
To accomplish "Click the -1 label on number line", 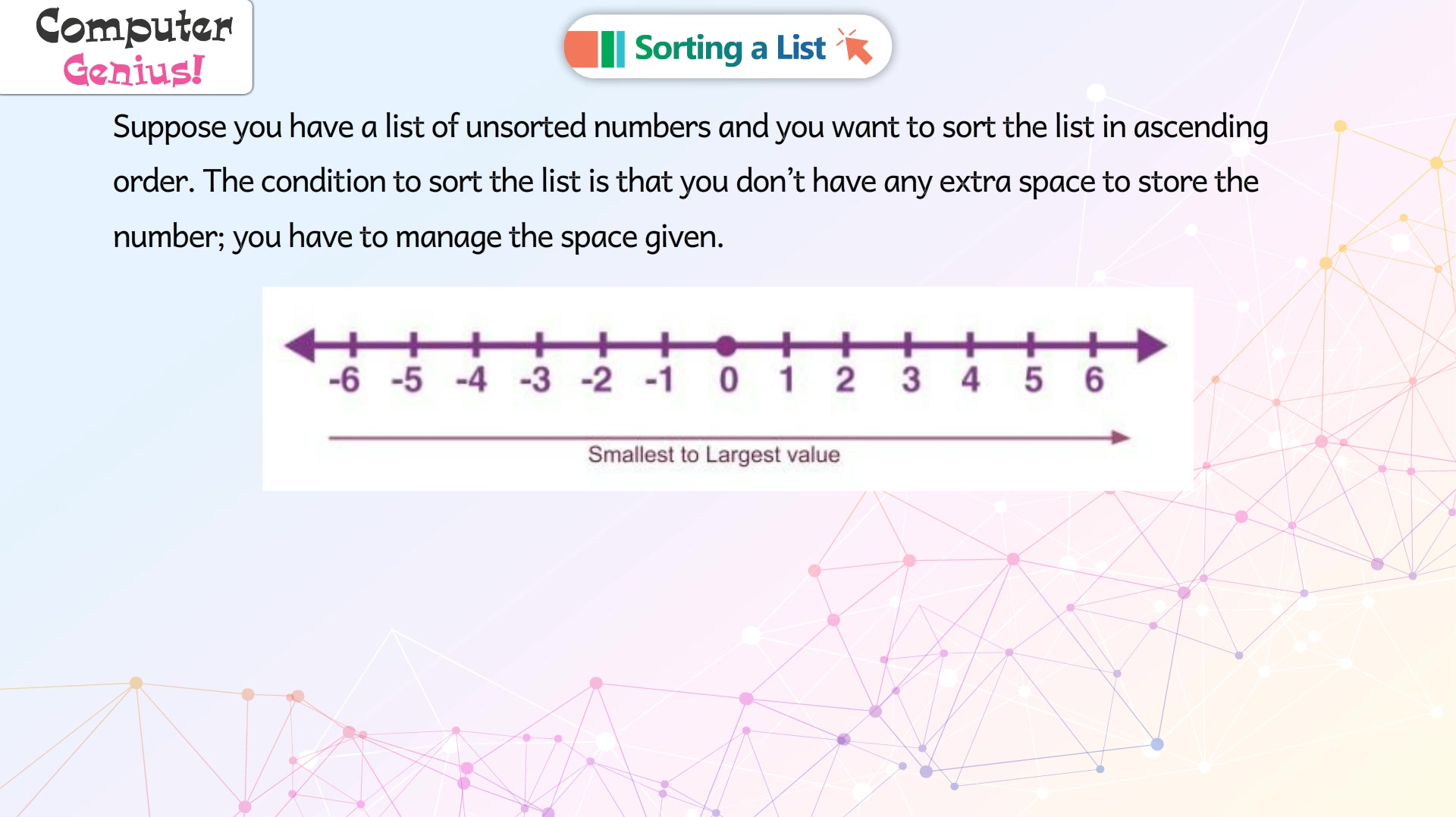I will 659,380.
